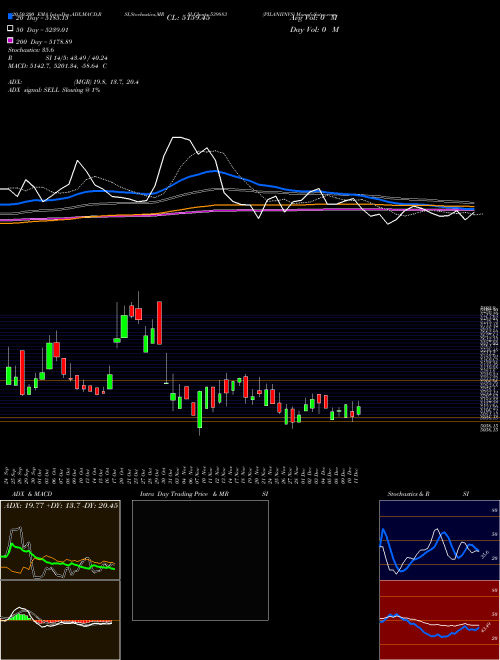Click the empty intraday trading price panel
Viewport: 500px width, 660px height.
pos(200,560)
